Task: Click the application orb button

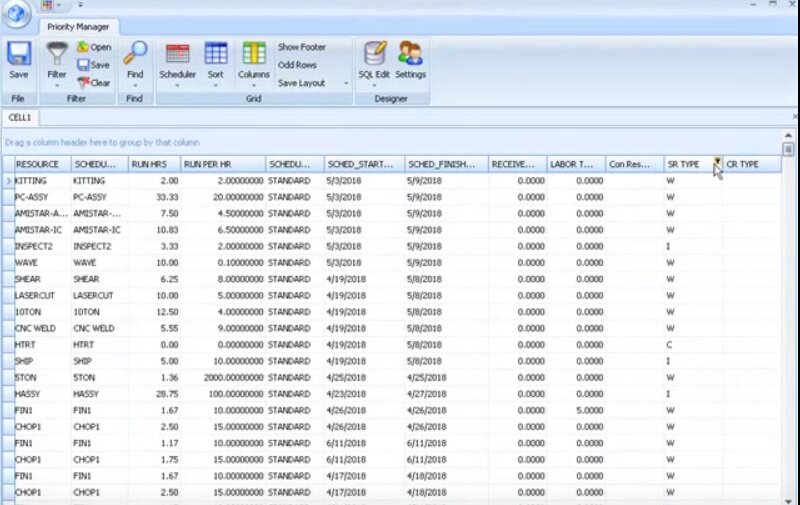Action: [x=17, y=14]
